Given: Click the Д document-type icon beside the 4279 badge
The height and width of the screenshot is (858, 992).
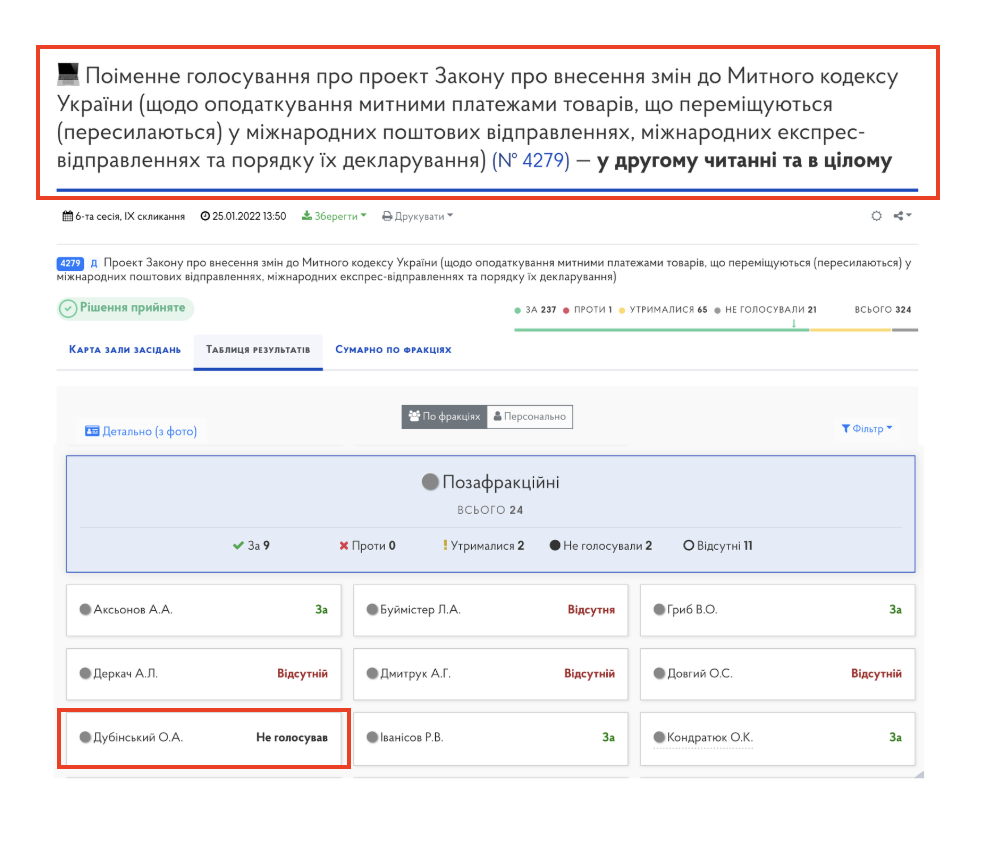Looking at the screenshot, I should pyautogui.click(x=94, y=263).
